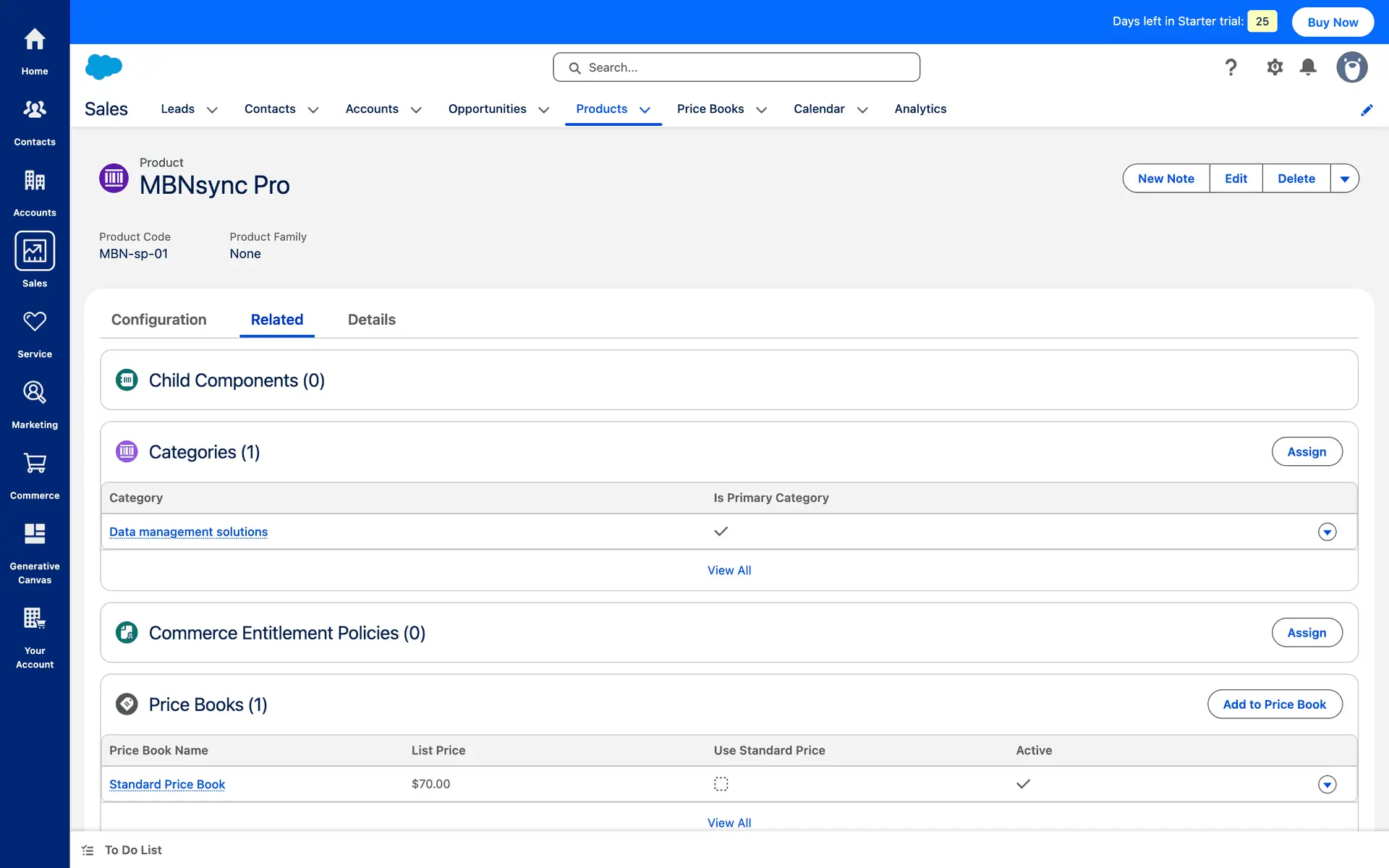Click the pencil icon to edit navigation
The image size is (1389, 868).
[x=1367, y=110]
